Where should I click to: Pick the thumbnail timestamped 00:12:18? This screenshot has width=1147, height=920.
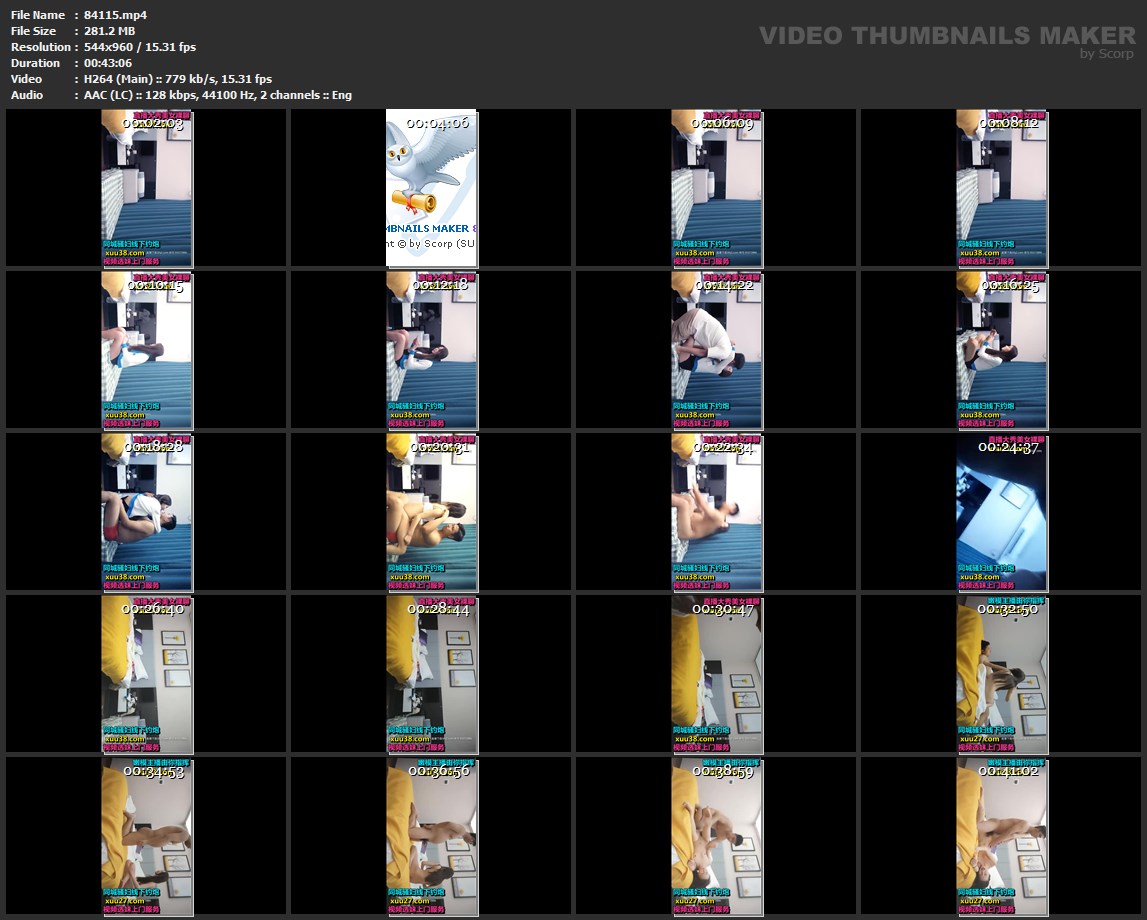click(x=431, y=350)
